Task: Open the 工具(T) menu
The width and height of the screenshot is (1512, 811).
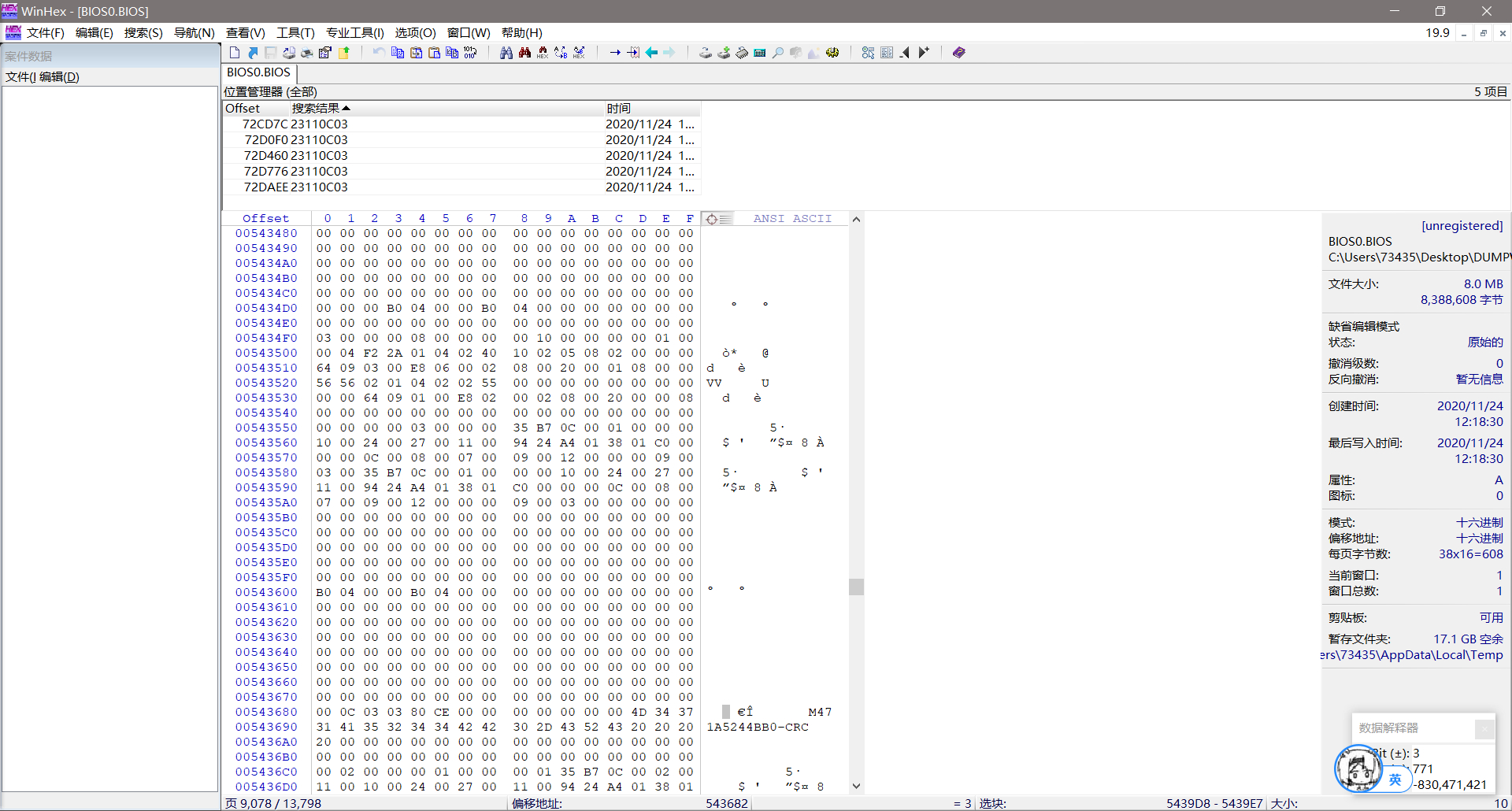Action: click(x=295, y=33)
